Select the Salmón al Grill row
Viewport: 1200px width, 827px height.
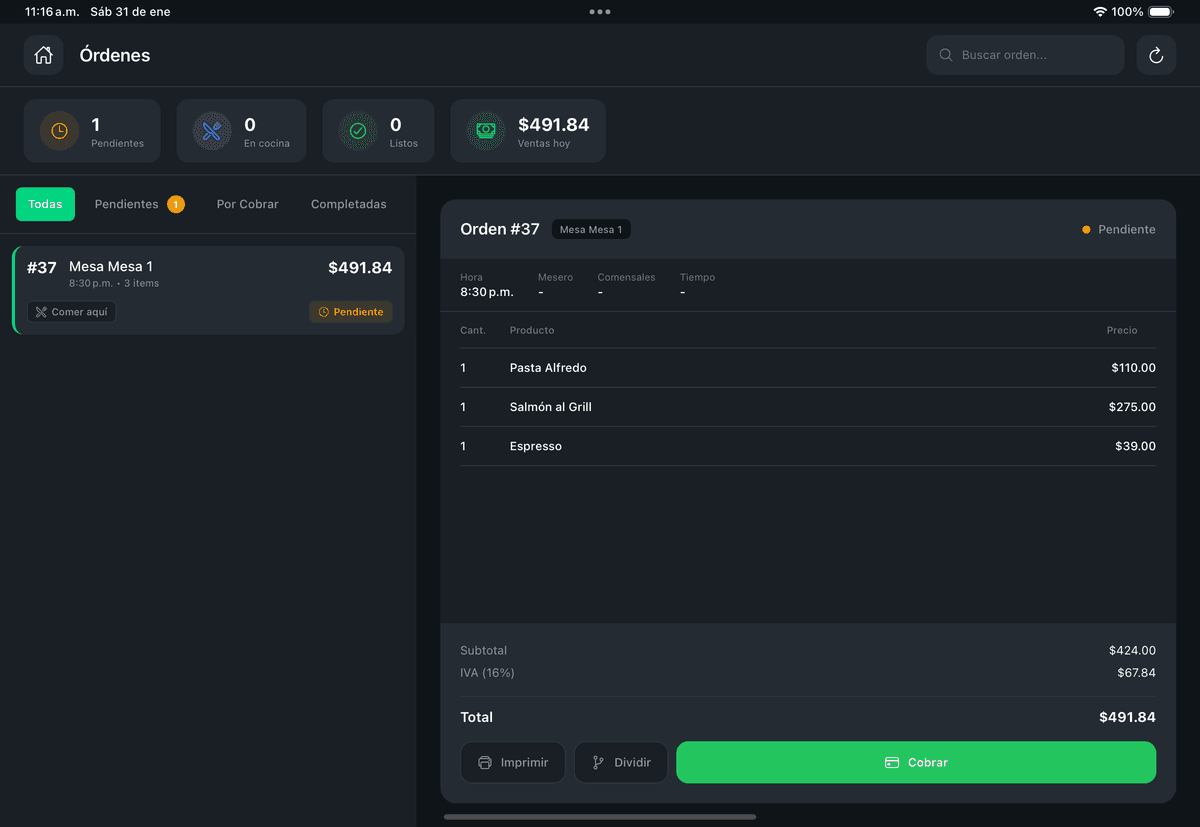807,407
